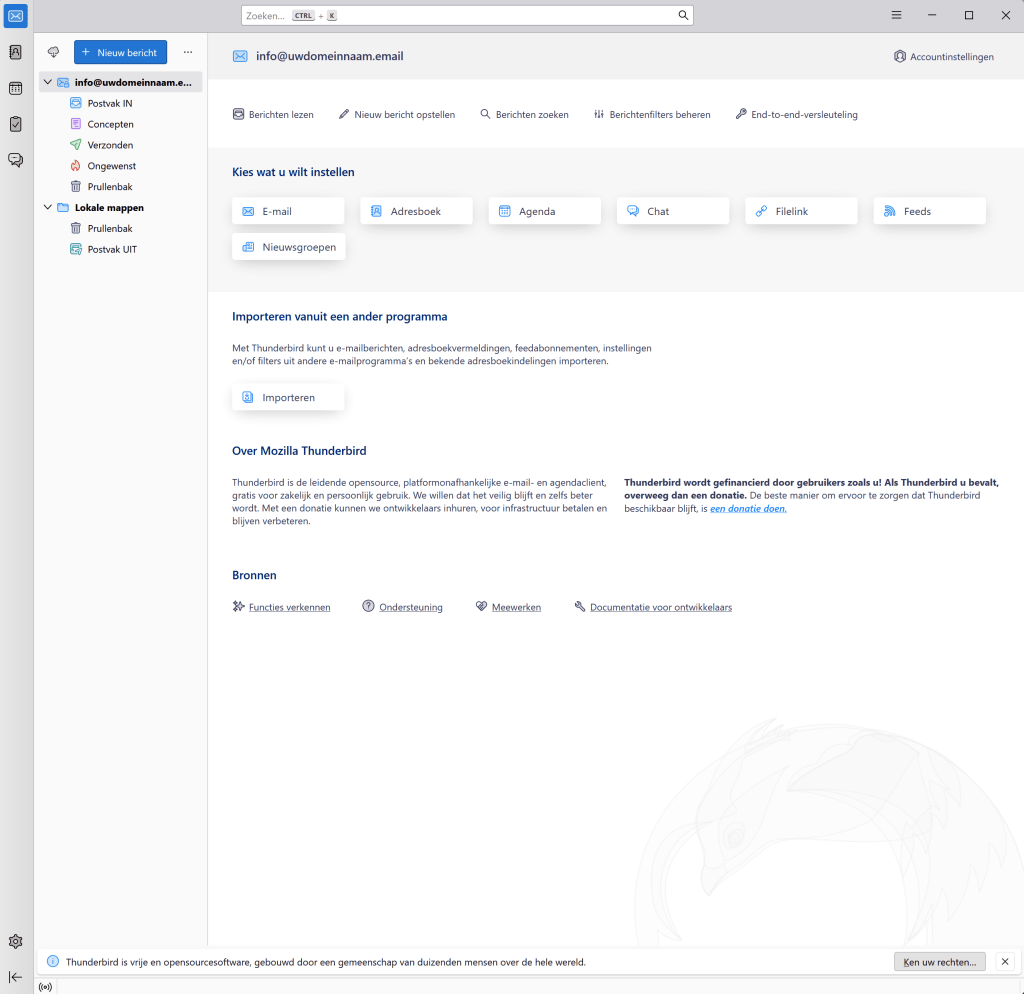The height and width of the screenshot is (994, 1024).
Task: Click the envelope icon beside account header
Action: click(240, 56)
